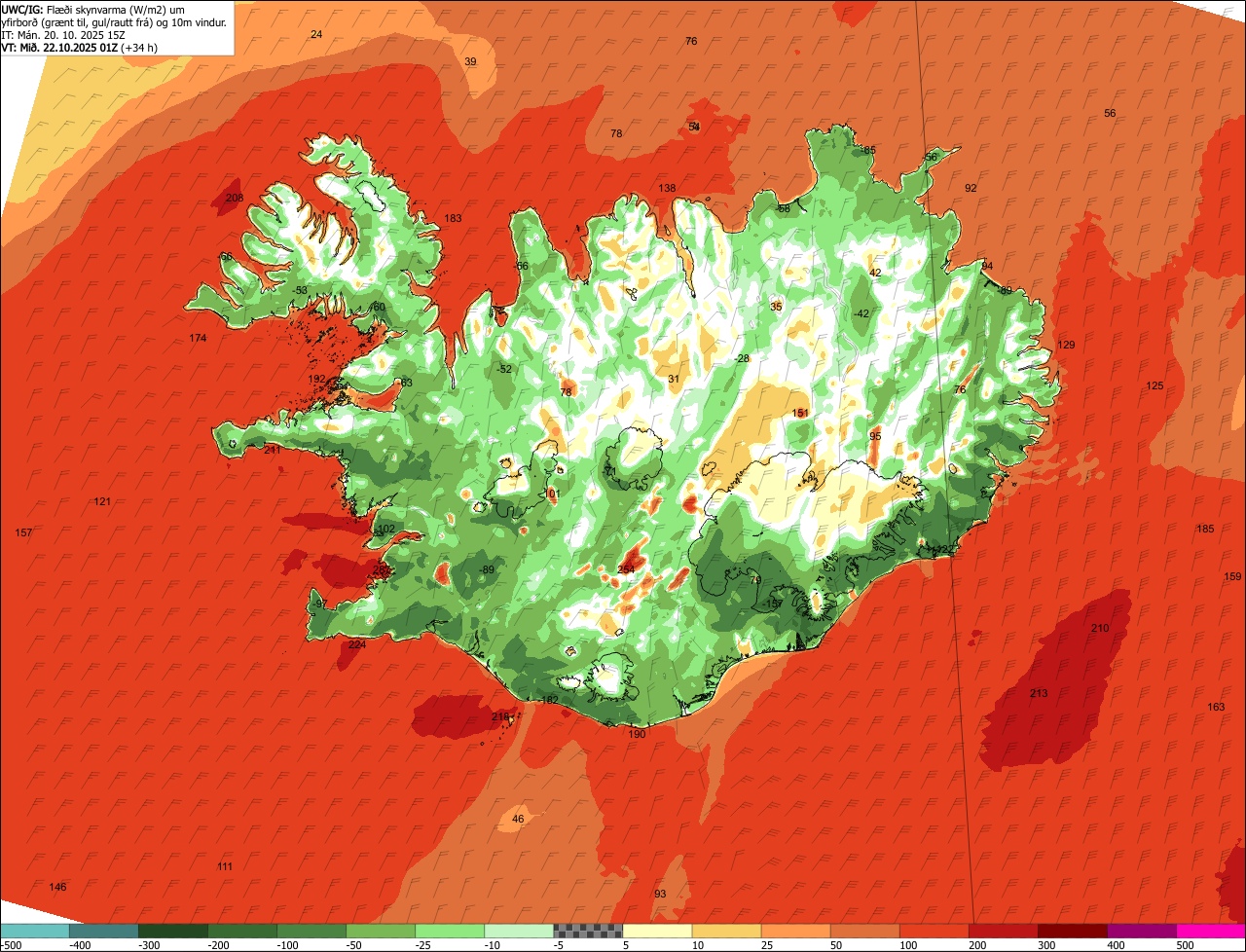Screen dimensions: 1246x952
Task: Click the map value '129' off the east coast
Action: pyautogui.click(x=1066, y=345)
